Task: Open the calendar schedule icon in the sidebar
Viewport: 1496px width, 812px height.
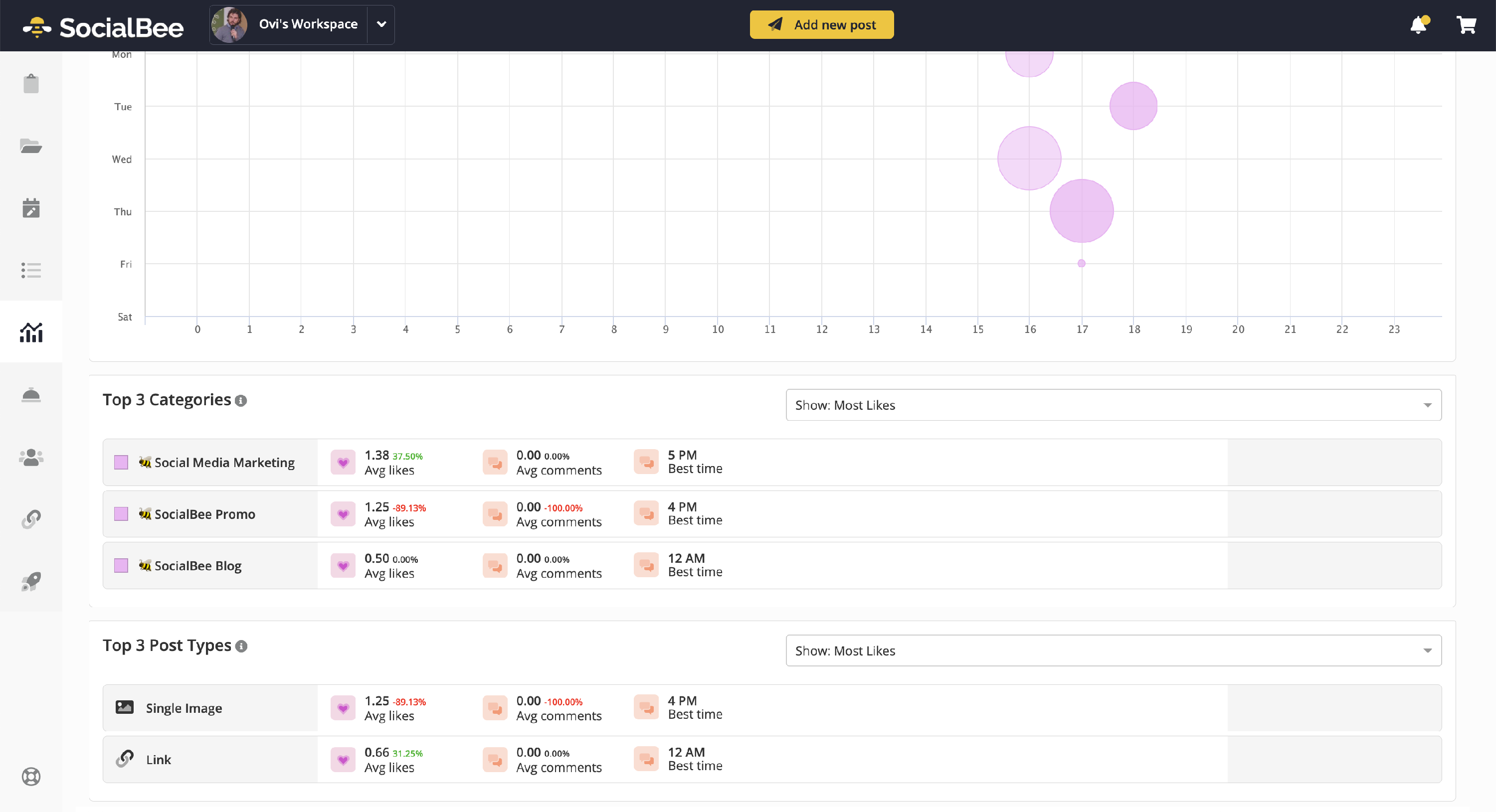Action: pyautogui.click(x=31, y=208)
